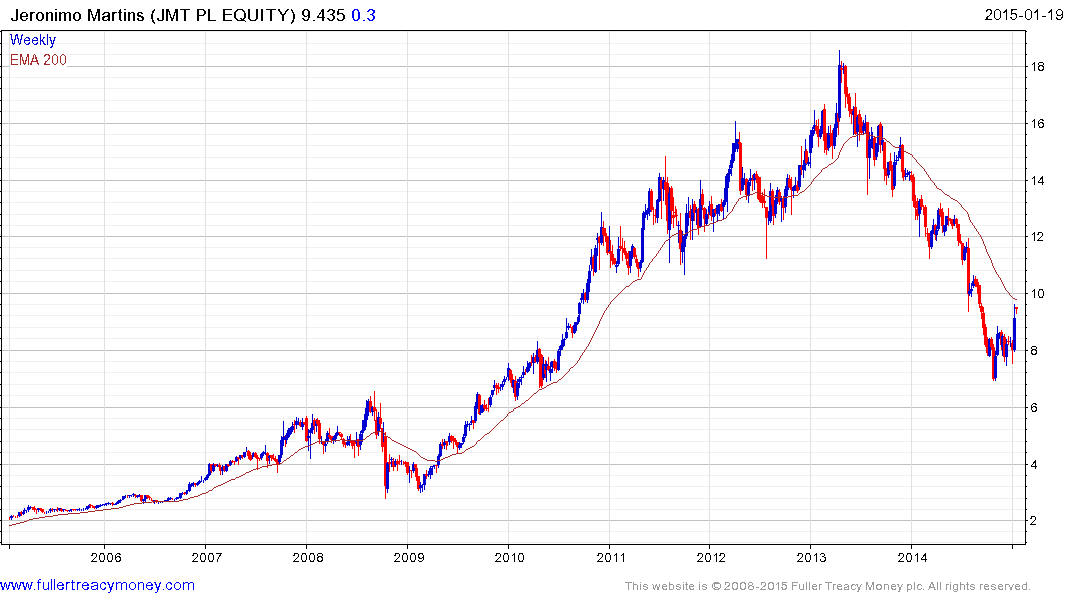Image resolution: width=1075 pixels, height=600 pixels.
Task: Click the 2008 year axis label
Action: tap(308, 557)
